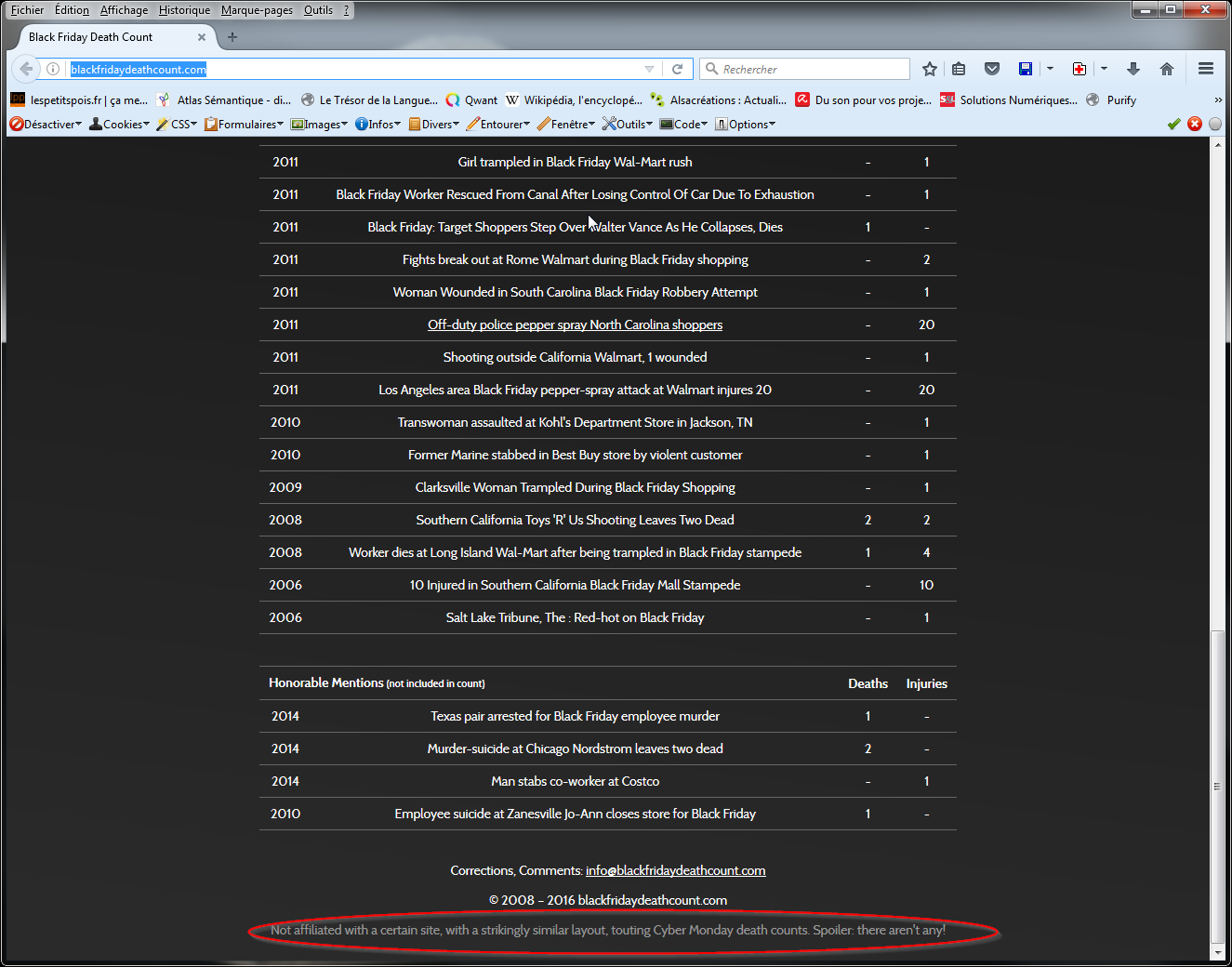Reload the current page
This screenshot has width=1232, height=967.
678,69
